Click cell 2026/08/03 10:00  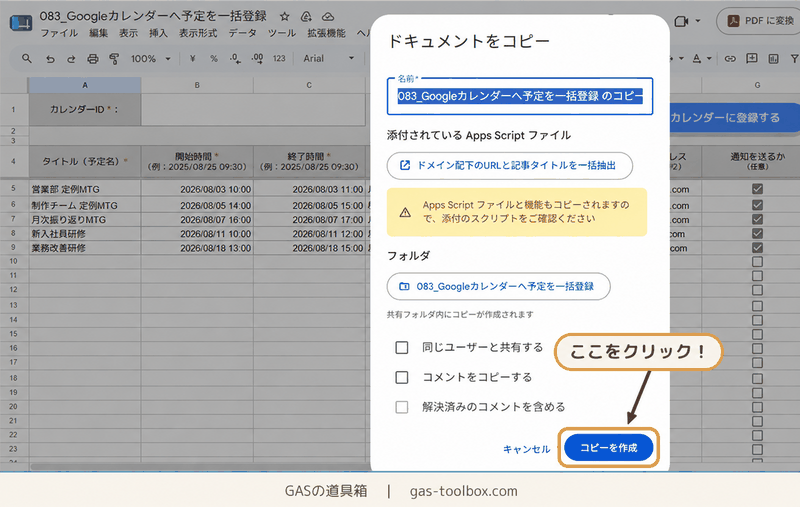point(197,189)
